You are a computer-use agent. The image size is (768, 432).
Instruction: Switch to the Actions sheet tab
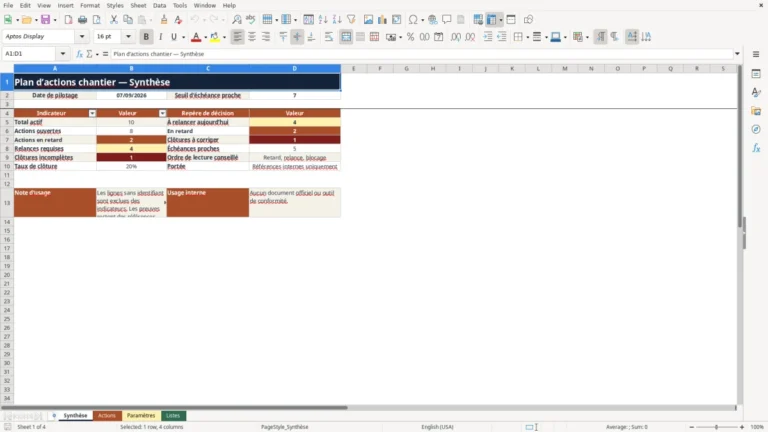pos(107,415)
